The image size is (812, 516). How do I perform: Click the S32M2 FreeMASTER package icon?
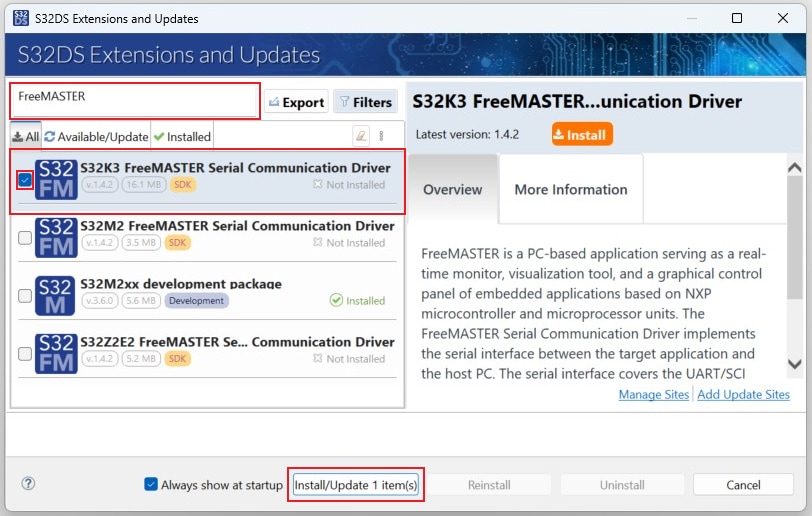[x=56, y=238]
